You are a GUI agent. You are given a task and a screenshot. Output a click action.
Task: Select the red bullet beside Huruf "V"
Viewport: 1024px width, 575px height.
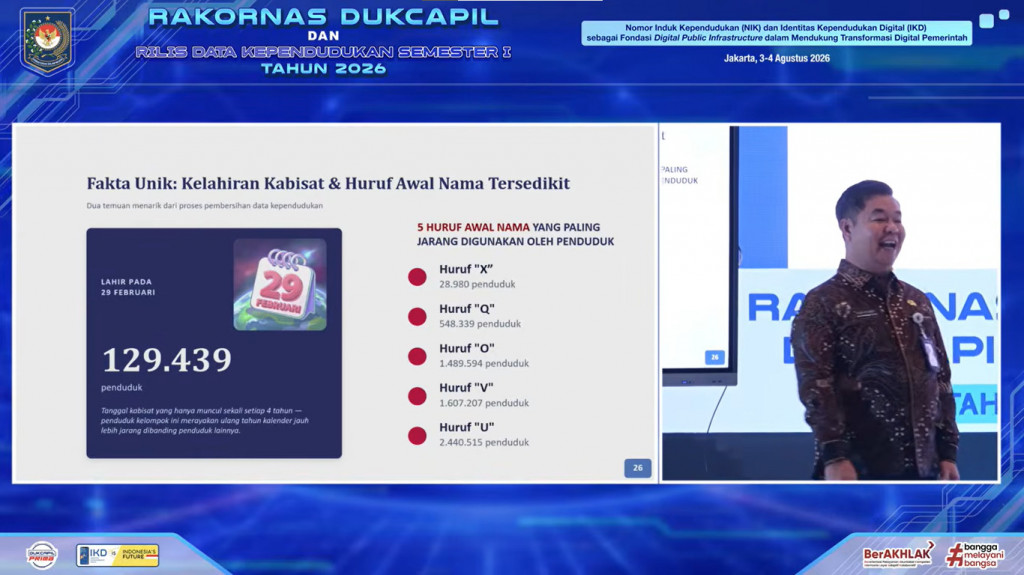pos(417,396)
